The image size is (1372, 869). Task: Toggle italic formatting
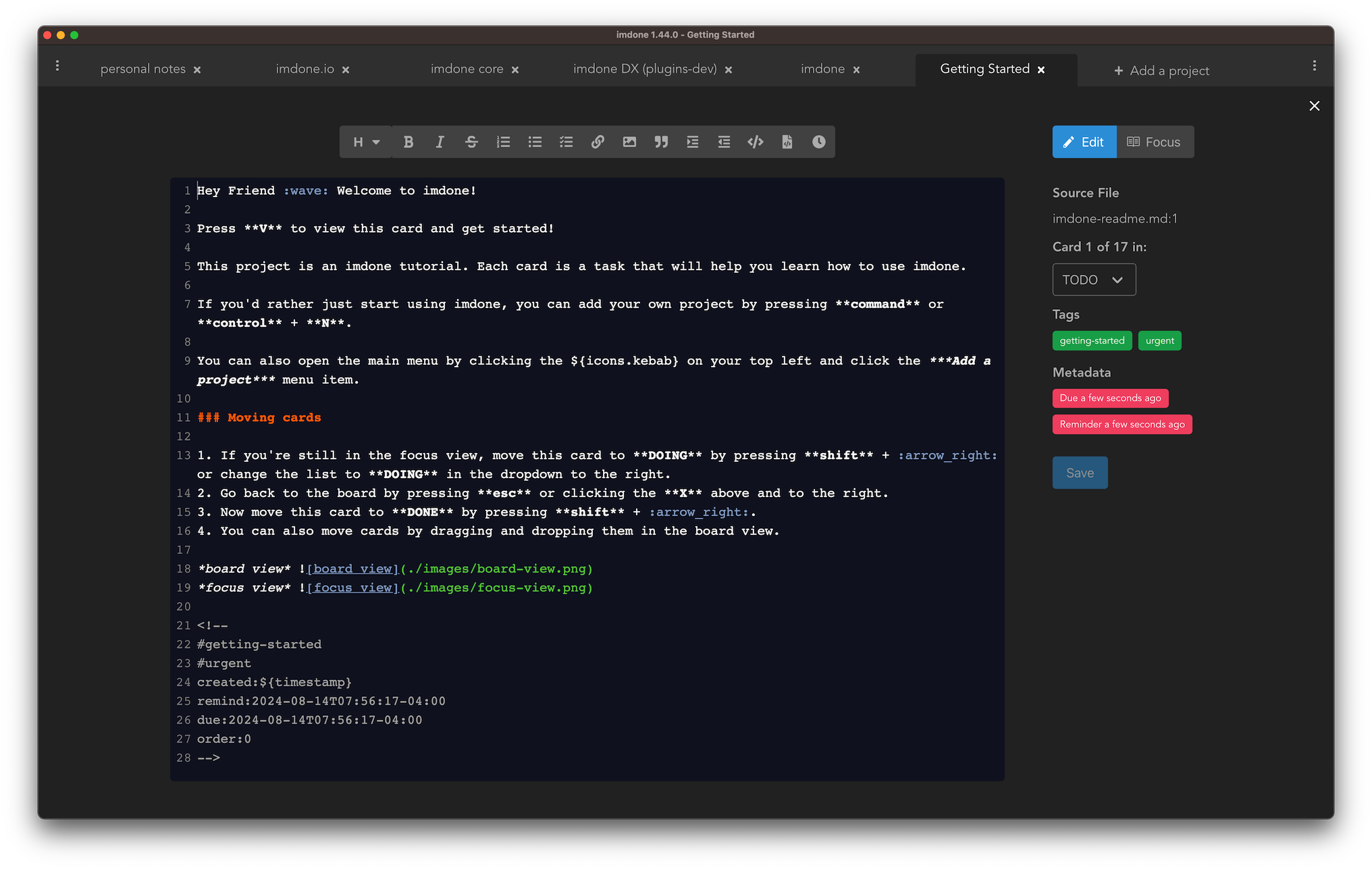(440, 142)
